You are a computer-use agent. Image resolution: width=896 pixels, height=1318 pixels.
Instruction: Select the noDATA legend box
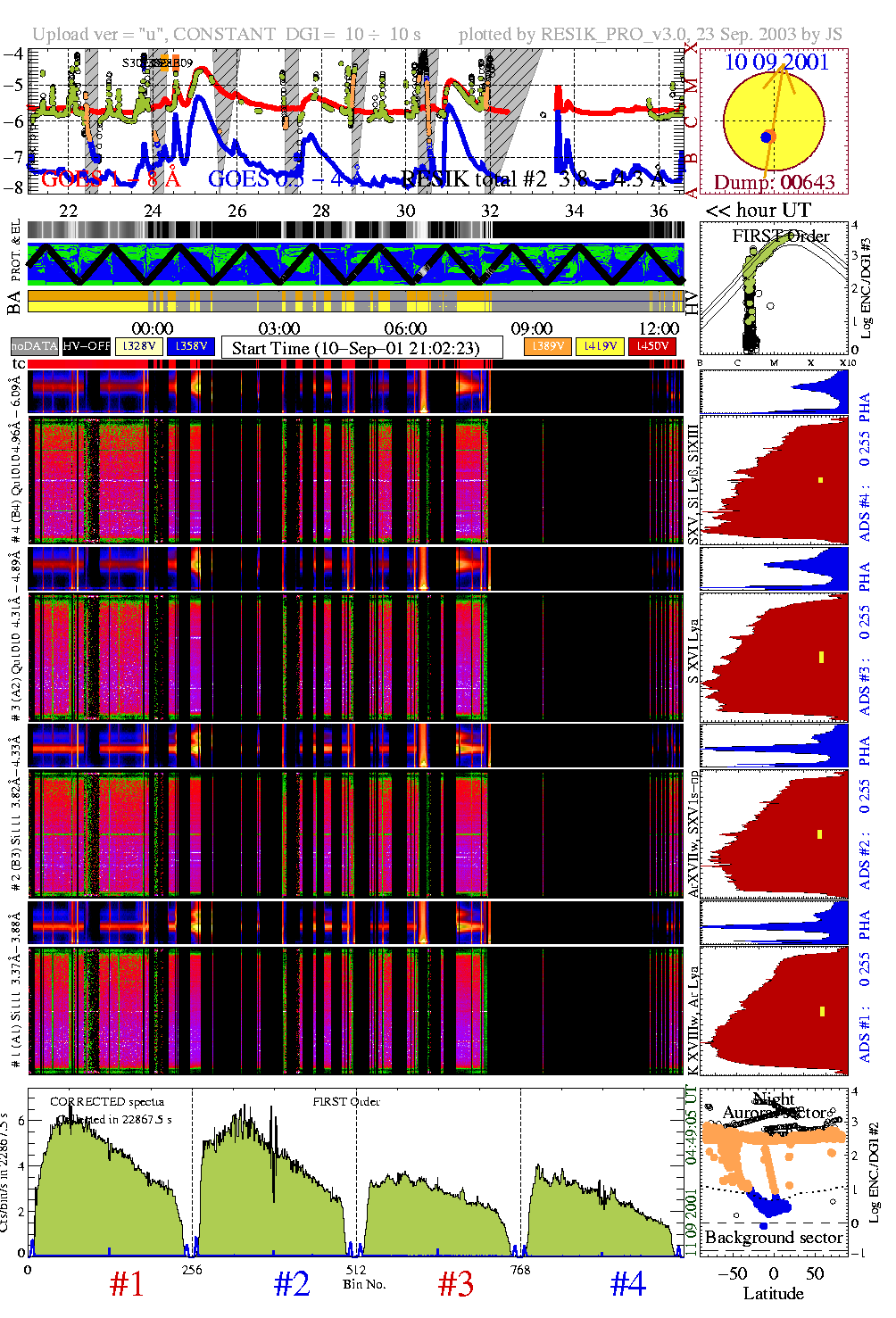35,346
